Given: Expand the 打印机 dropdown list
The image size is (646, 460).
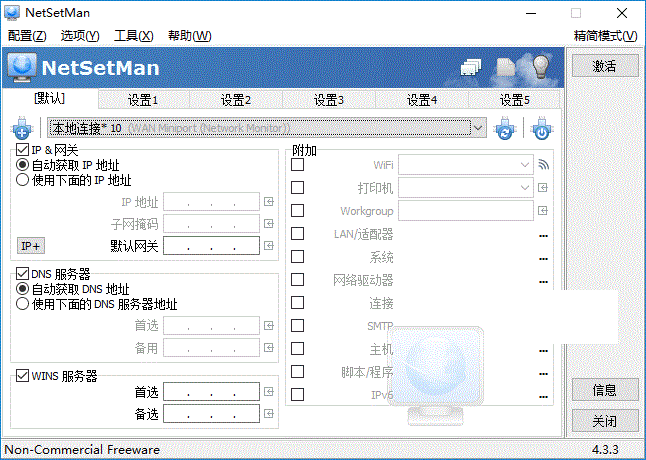Looking at the screenshot, I should [x=524, y=188].
